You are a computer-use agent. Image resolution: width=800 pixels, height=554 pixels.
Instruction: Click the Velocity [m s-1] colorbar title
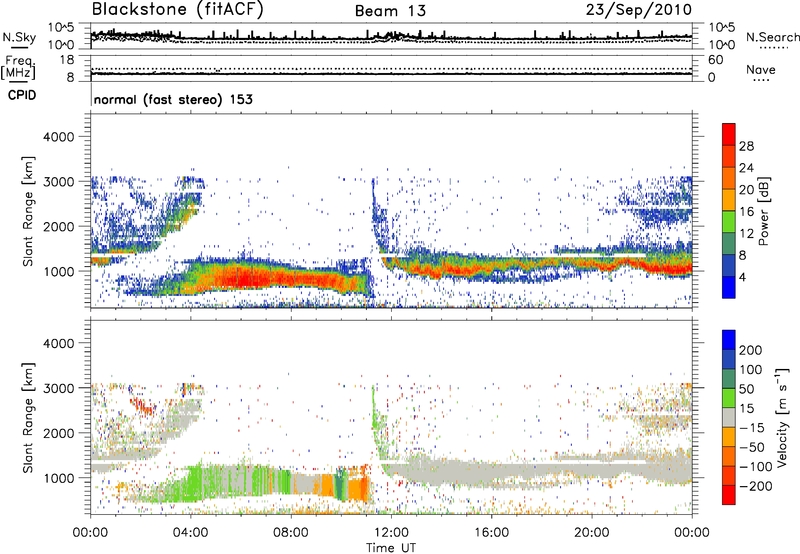click(782, 417)
